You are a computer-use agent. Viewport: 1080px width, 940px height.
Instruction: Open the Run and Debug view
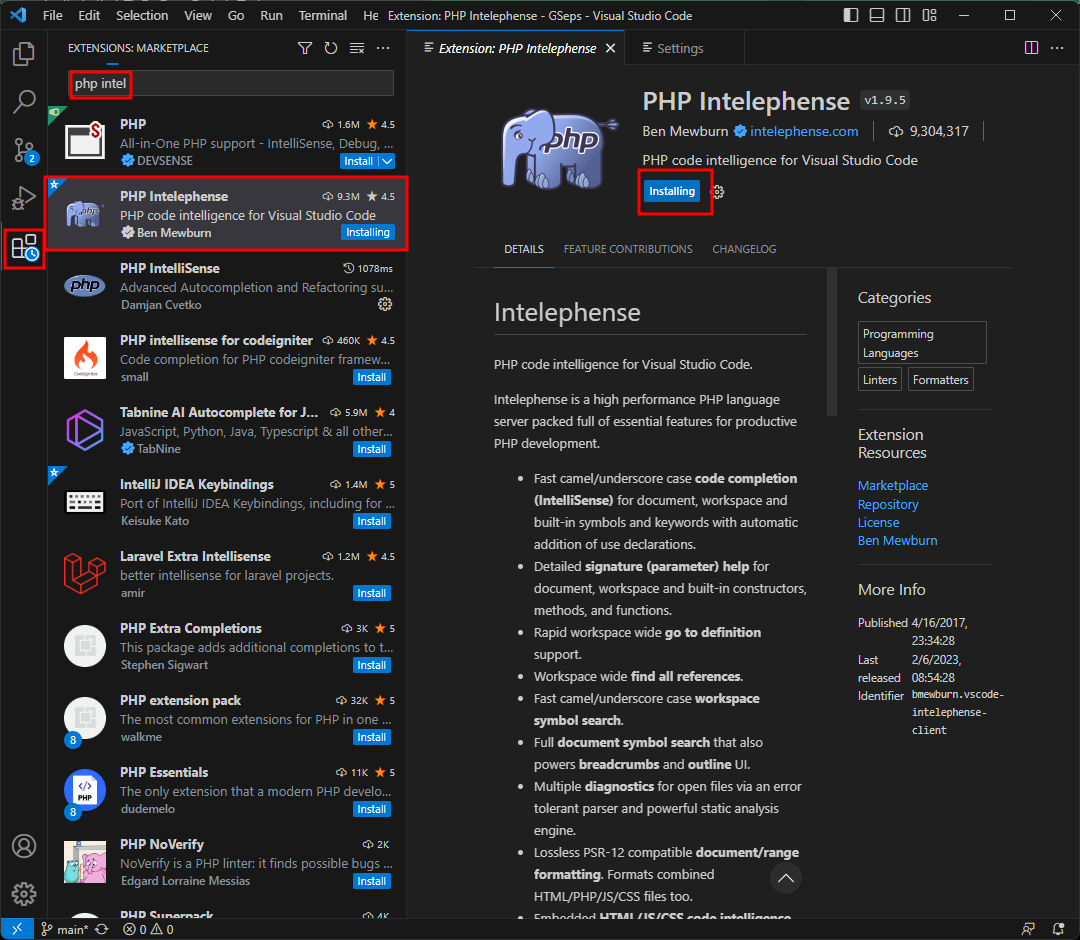24,198
